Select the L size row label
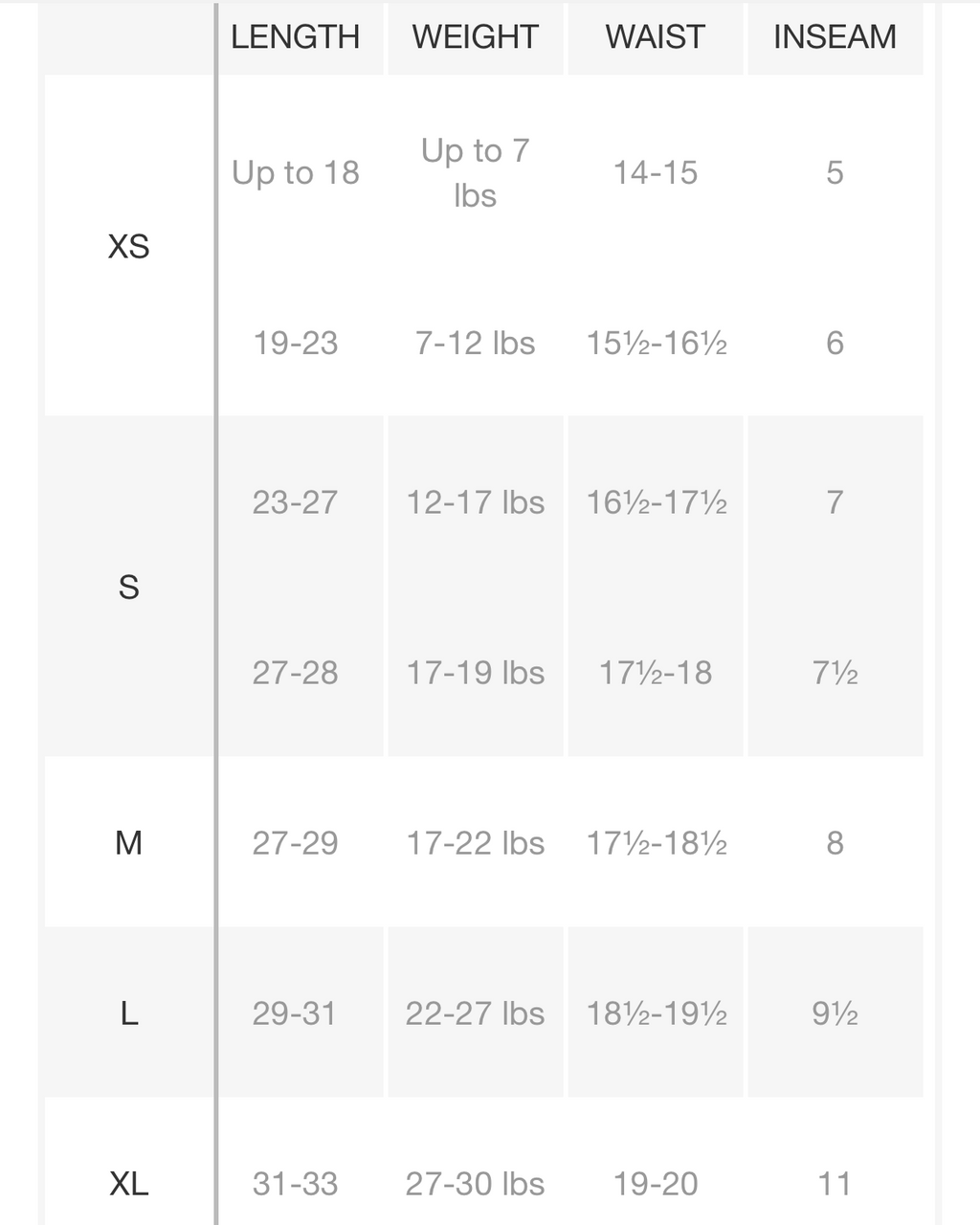 128,1013
